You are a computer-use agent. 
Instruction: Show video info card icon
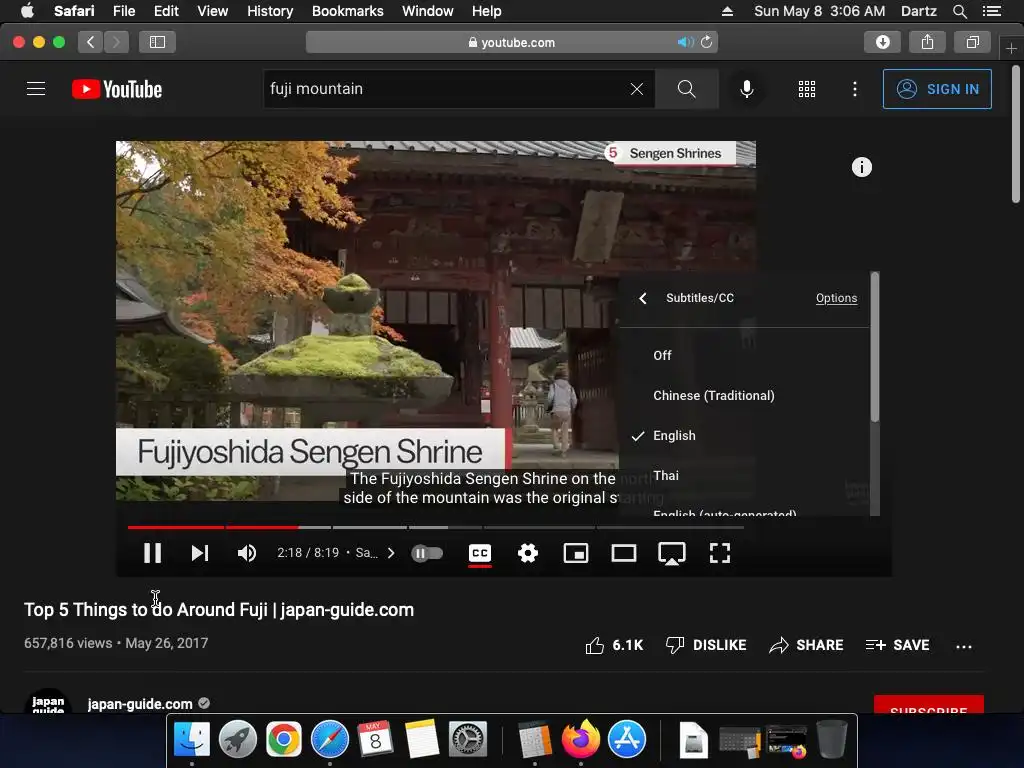point(861,167)
